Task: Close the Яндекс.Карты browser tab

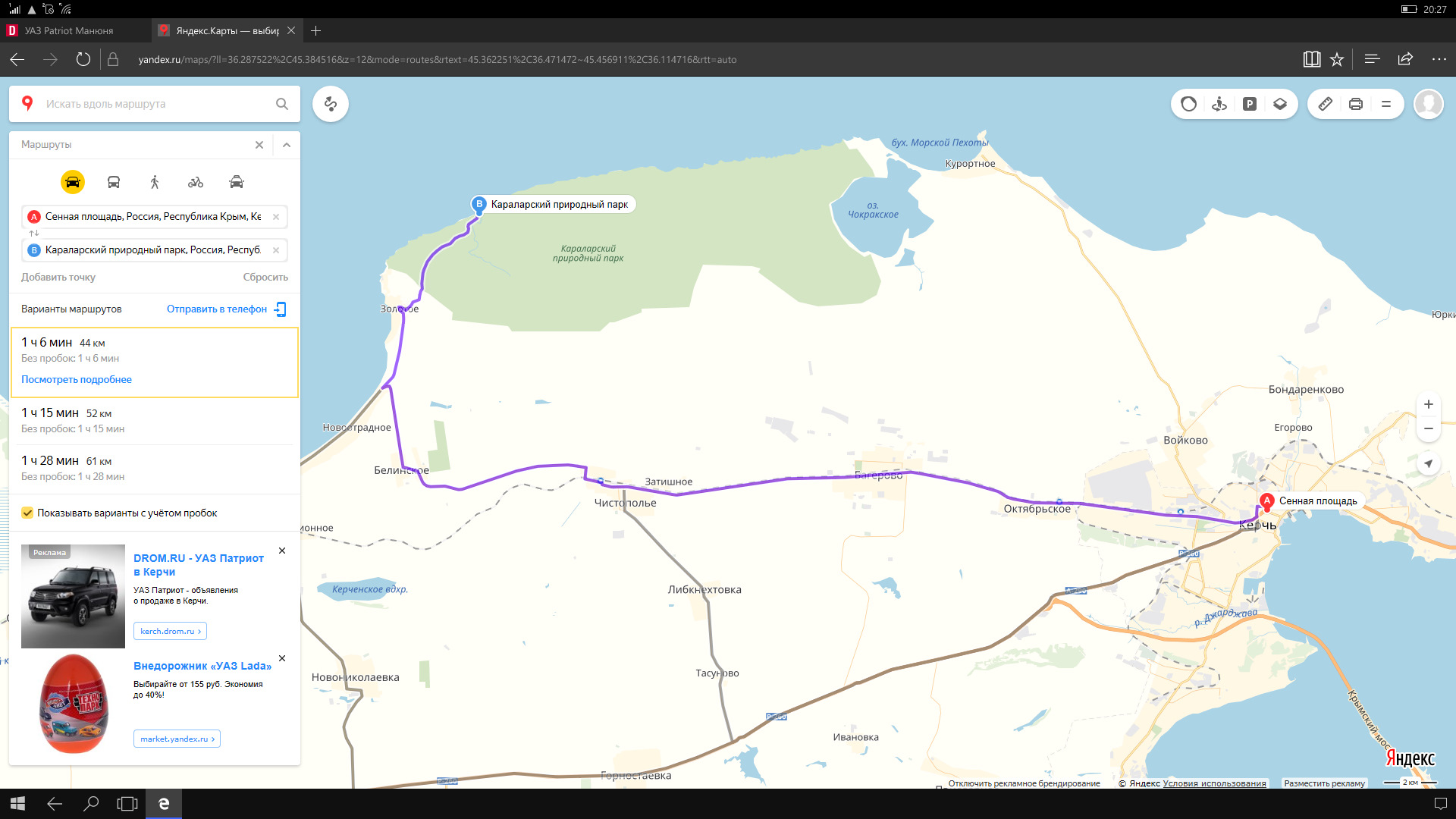Action: [x=291, y=30]
